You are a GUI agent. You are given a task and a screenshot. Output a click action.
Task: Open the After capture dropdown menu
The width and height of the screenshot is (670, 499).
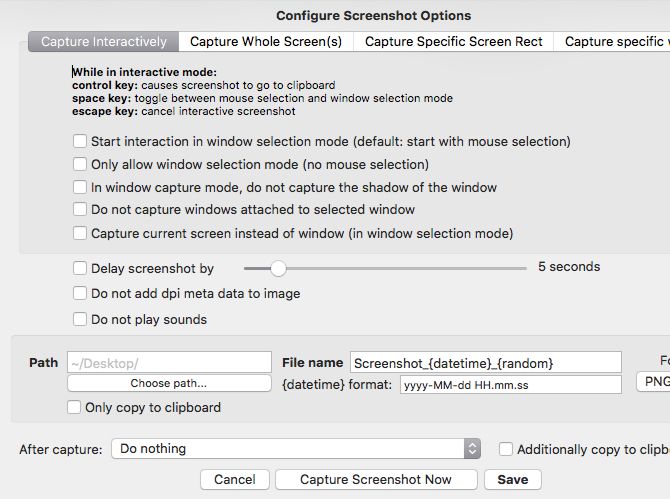296,450
